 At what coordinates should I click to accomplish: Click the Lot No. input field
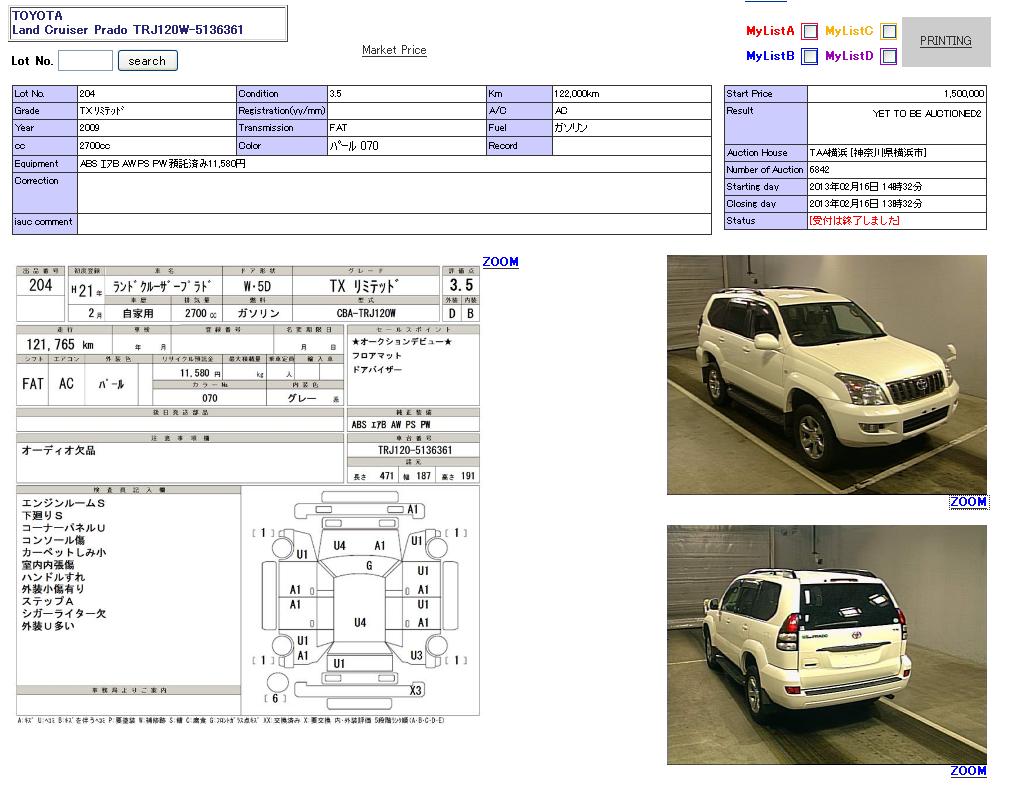(85, 61)
